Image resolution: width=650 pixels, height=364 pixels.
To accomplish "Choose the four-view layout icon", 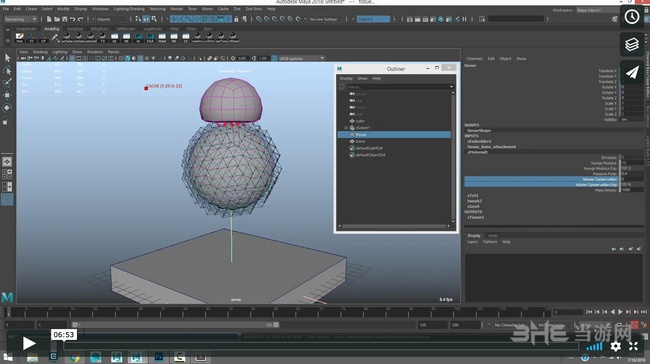I will coord(7,174).
